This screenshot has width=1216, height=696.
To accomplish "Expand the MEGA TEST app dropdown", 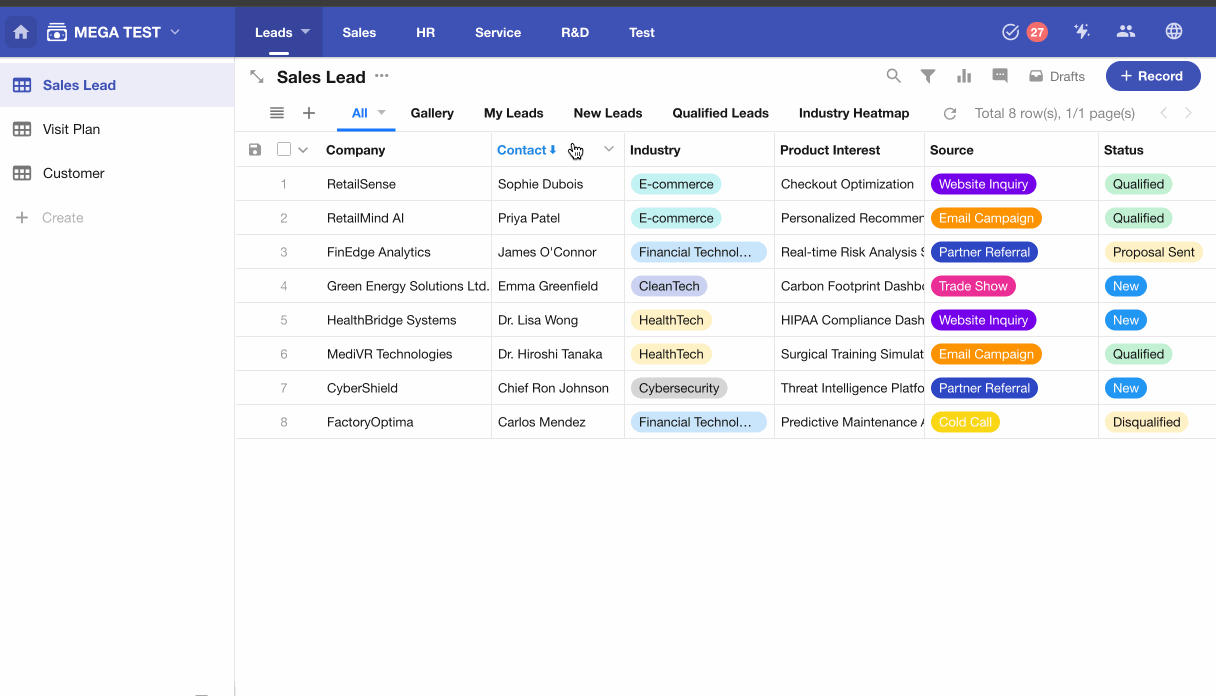I will [175, 32].
